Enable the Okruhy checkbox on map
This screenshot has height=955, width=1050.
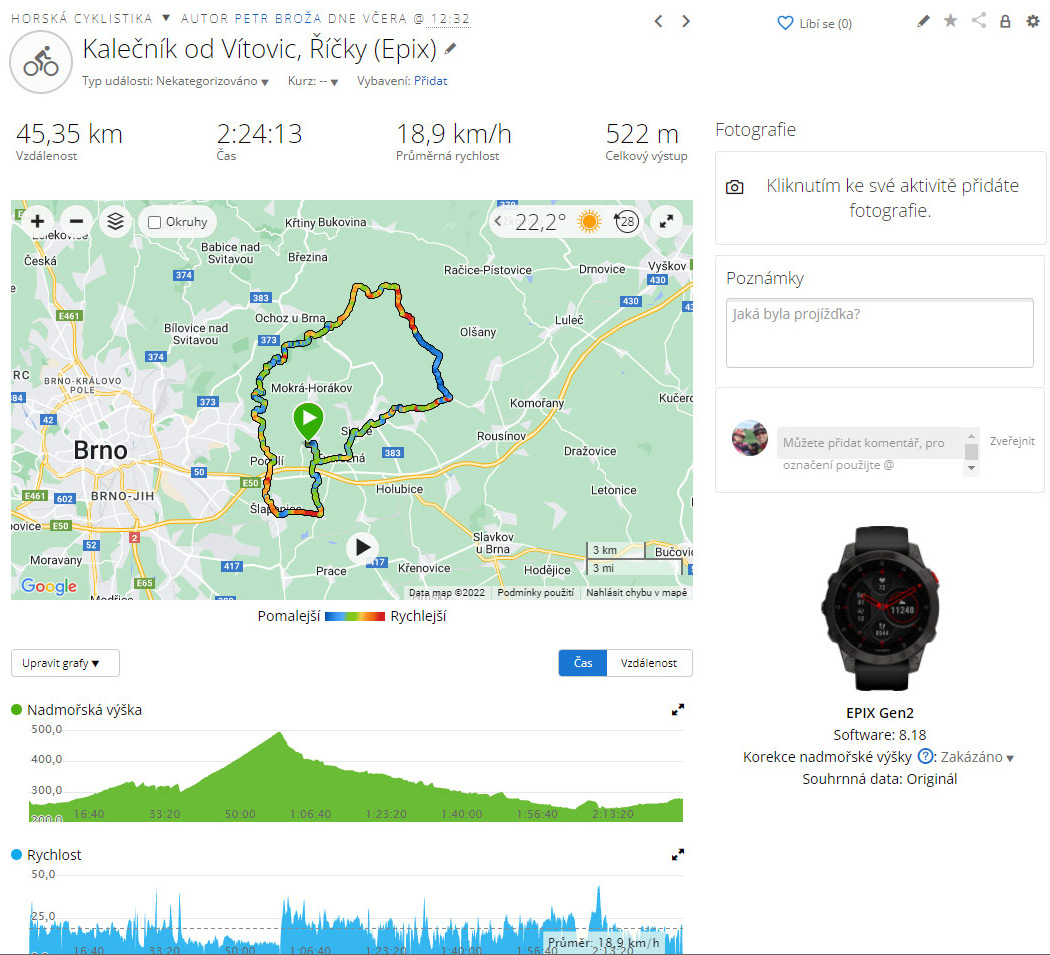click(155, 222)
